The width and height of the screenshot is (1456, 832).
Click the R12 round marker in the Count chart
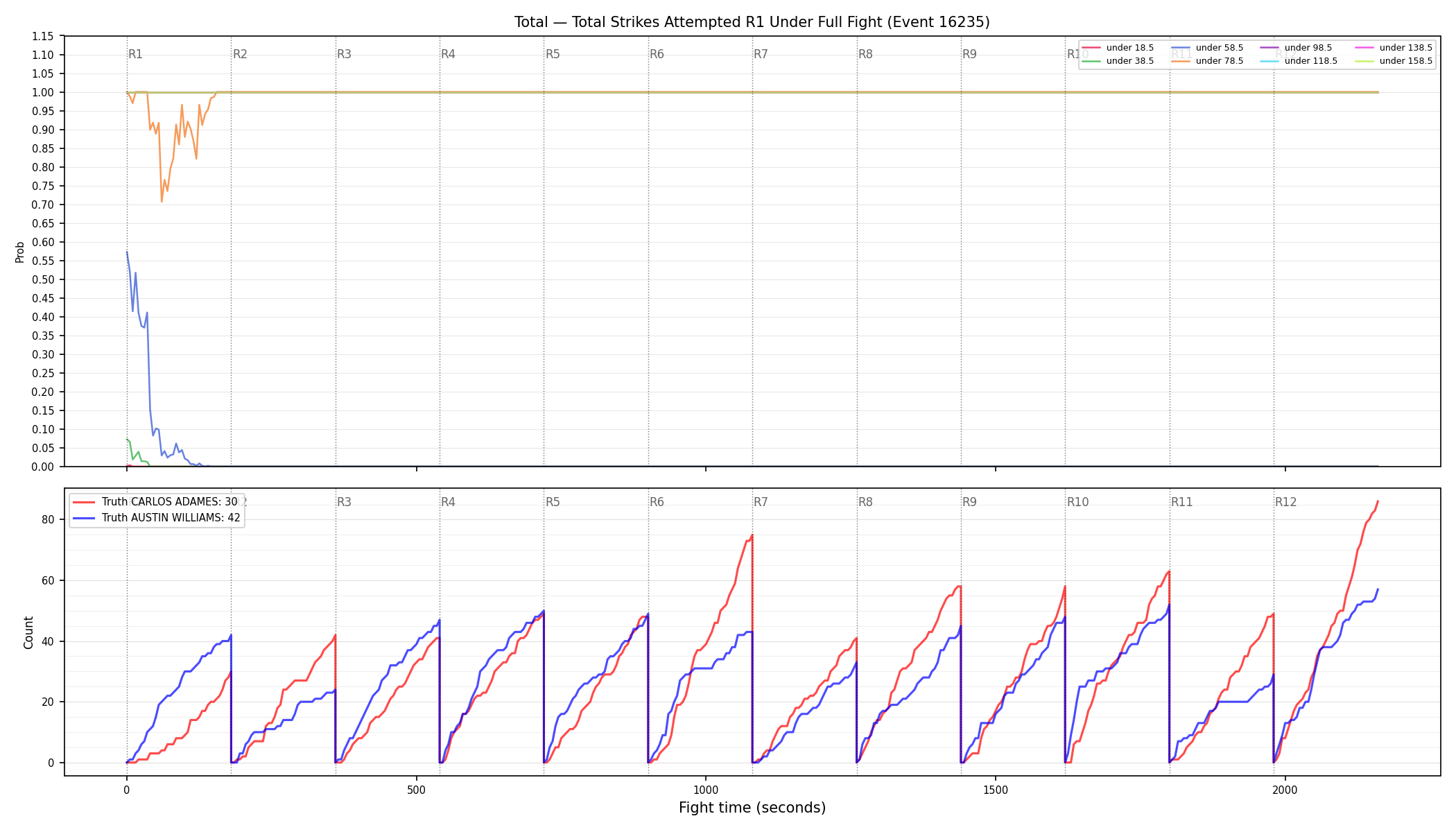coord(1286,502)
